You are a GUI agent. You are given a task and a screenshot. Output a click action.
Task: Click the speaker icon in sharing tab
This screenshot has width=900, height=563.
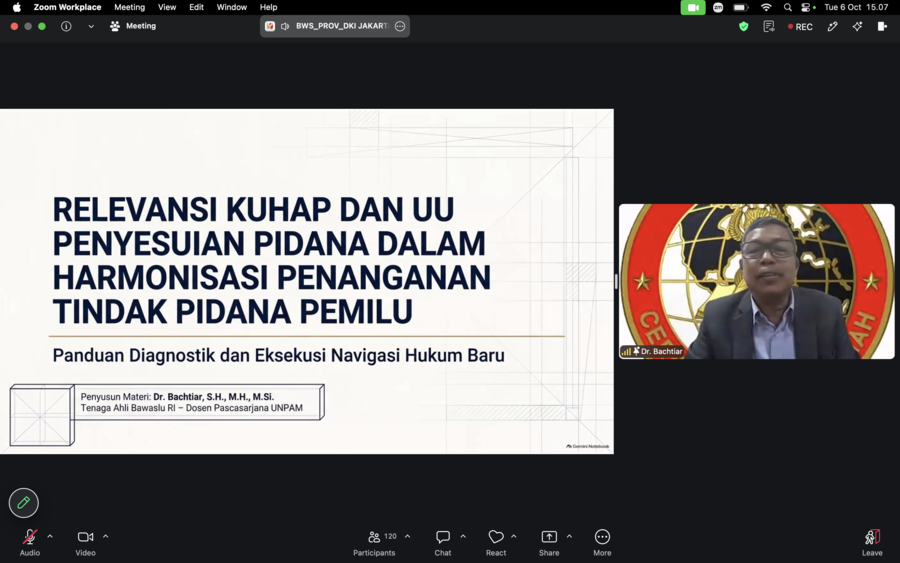(x=285, y=26)
